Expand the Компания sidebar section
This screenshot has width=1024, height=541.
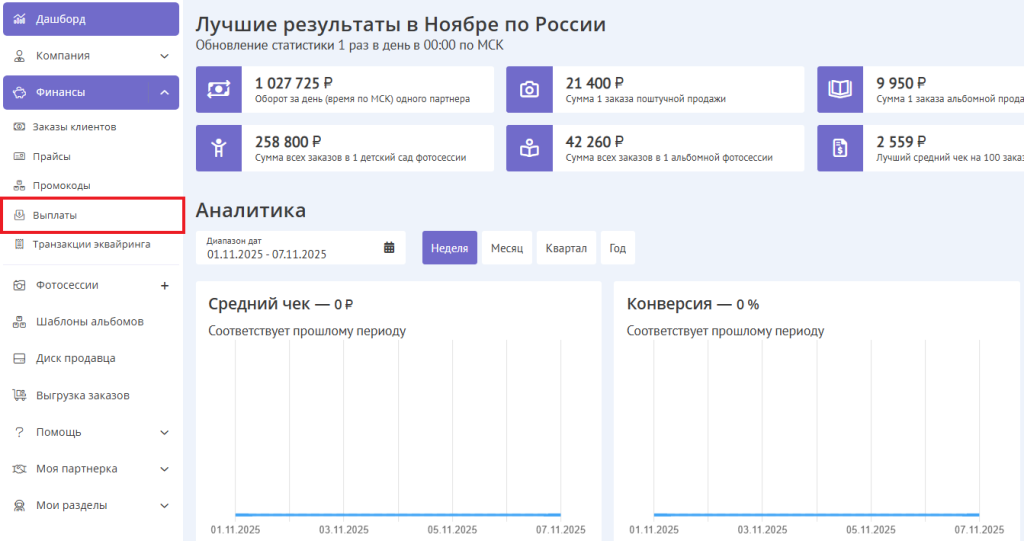[x=164, y=56]
